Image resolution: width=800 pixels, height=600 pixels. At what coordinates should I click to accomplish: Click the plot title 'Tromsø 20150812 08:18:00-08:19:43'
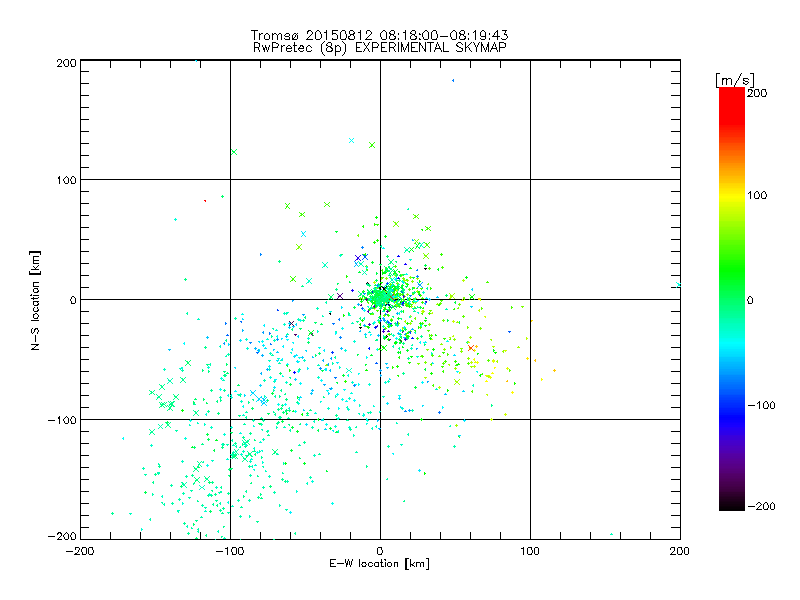click(x=379, y=35)
